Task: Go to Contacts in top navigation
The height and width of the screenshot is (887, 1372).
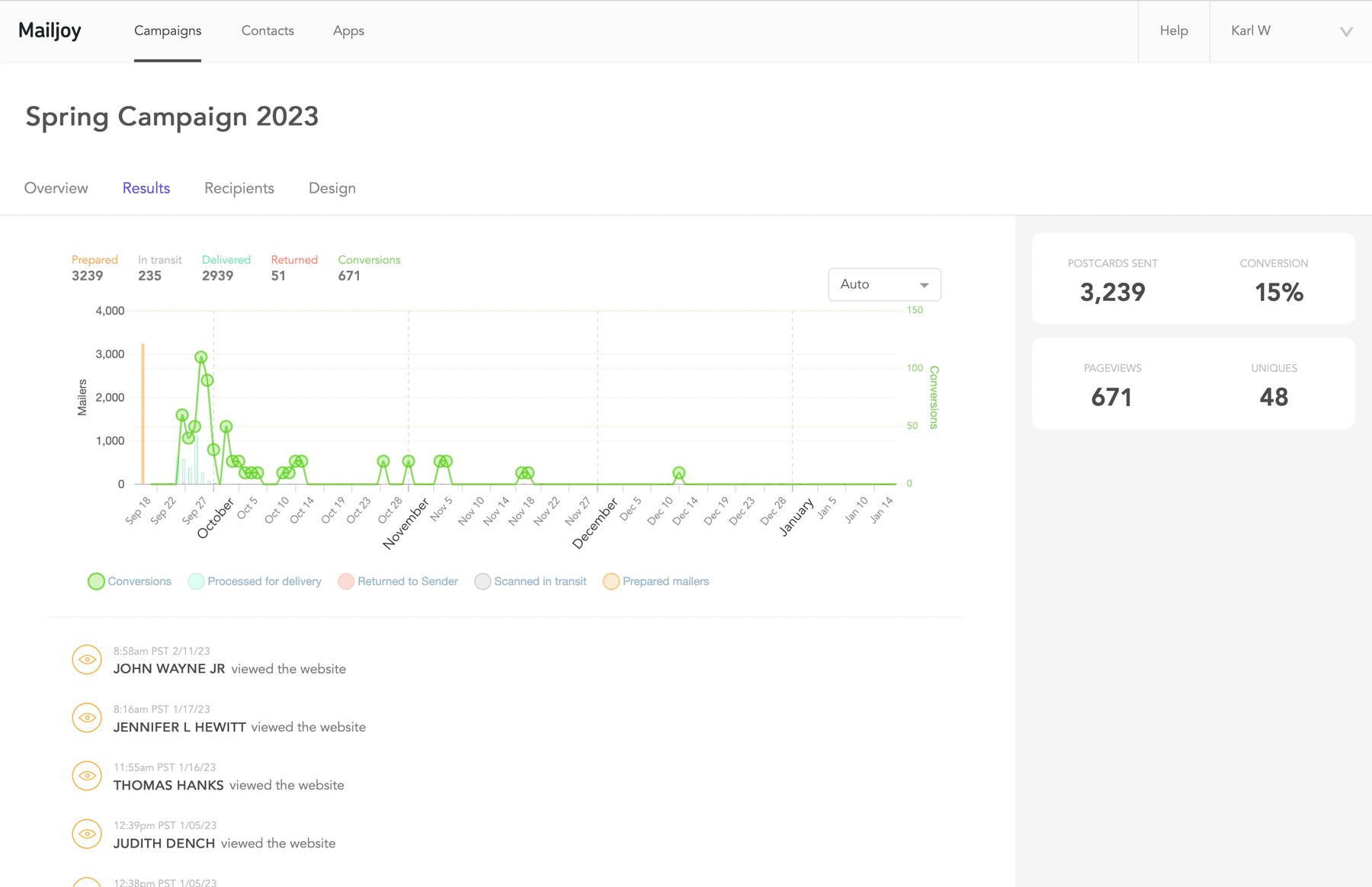Action: click(268, 30)
